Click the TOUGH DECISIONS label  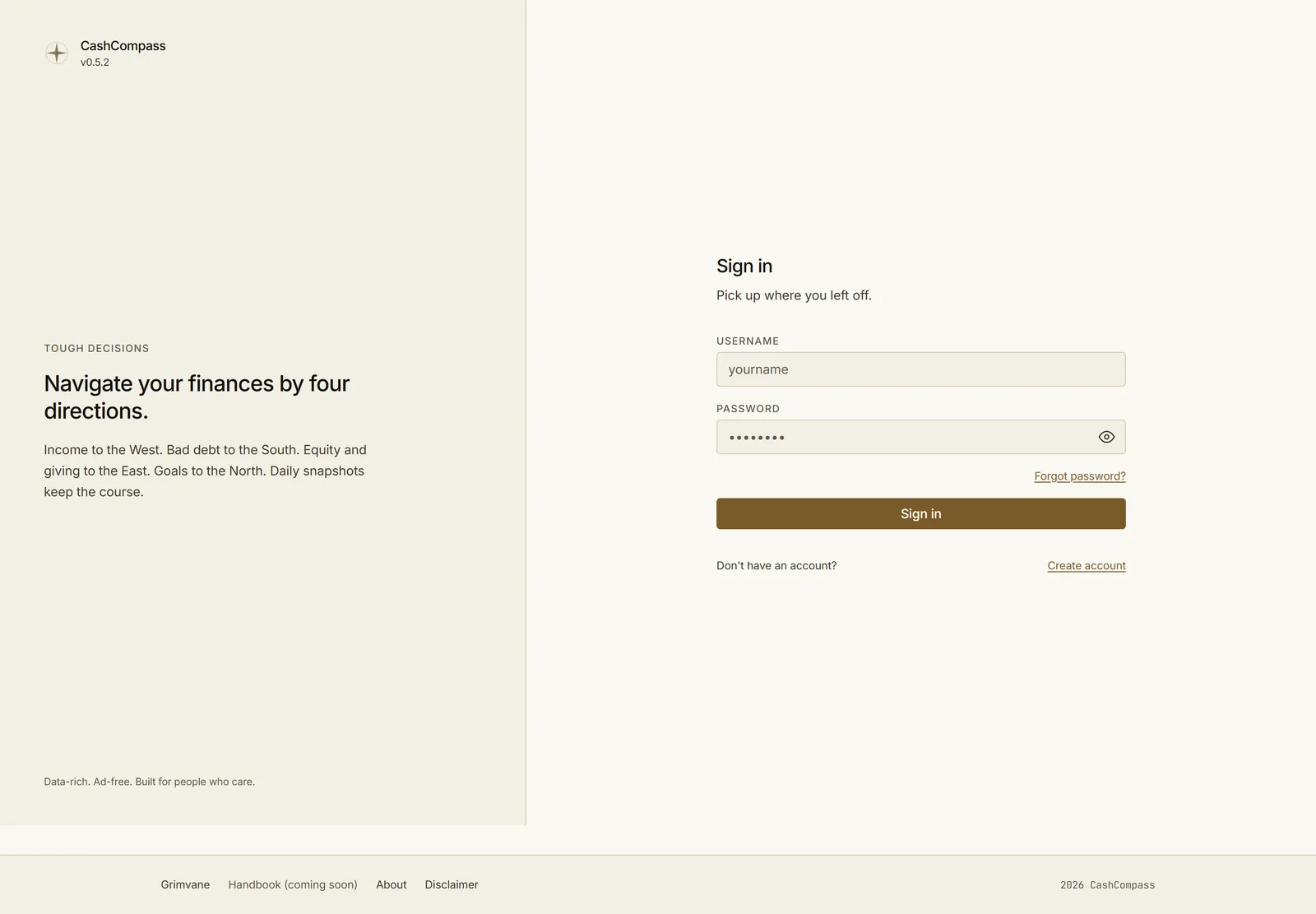point(96,349)
